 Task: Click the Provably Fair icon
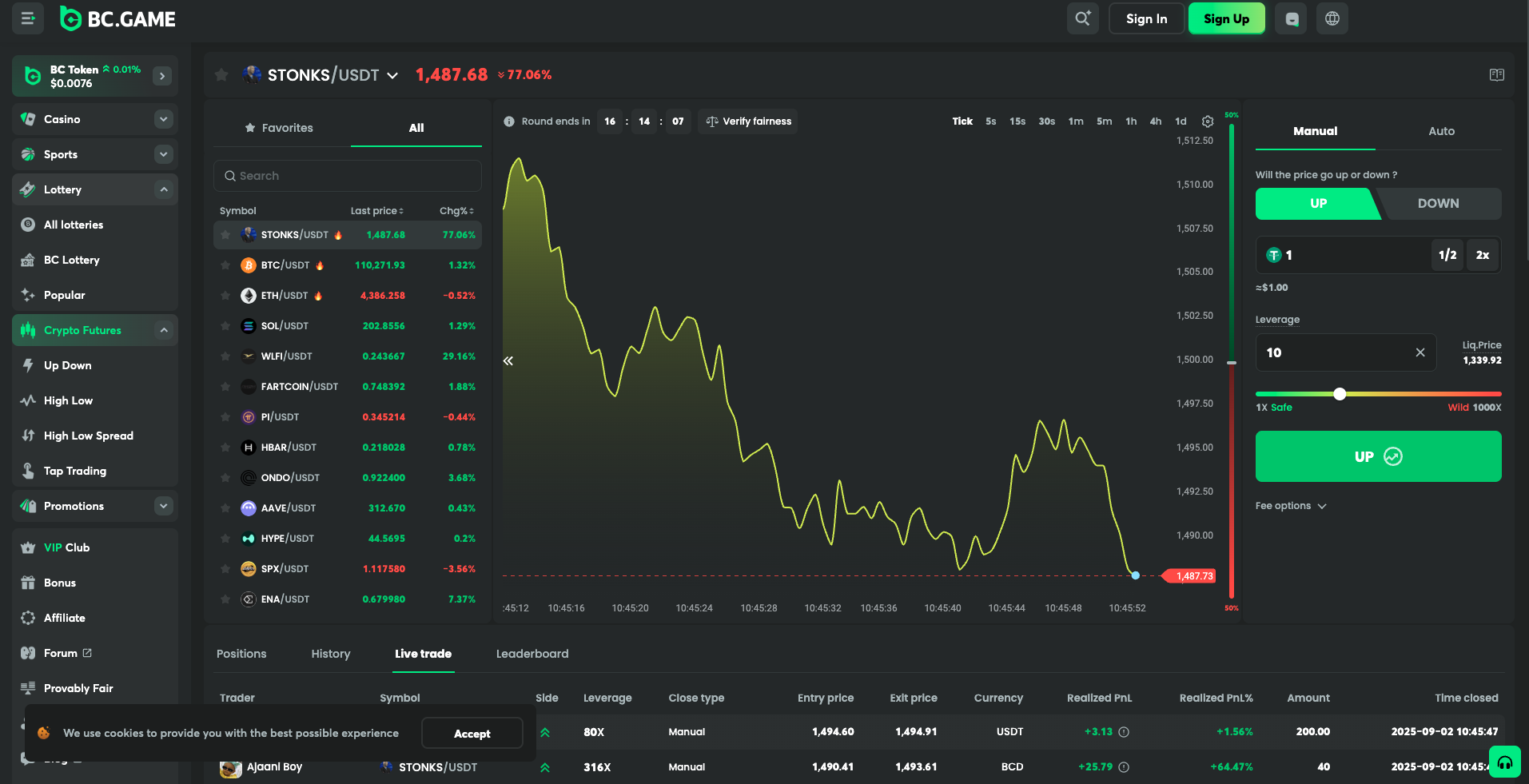pos(28,688)
